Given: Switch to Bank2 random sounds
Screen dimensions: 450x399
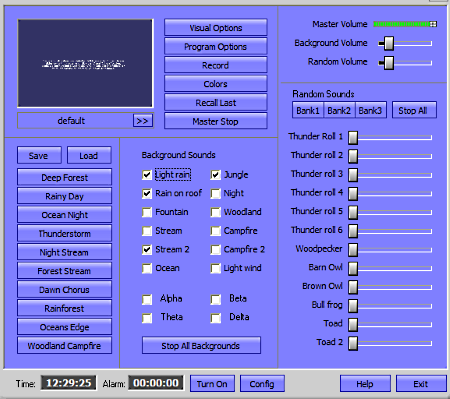Looking at the screenshot, I should point(339,110).
